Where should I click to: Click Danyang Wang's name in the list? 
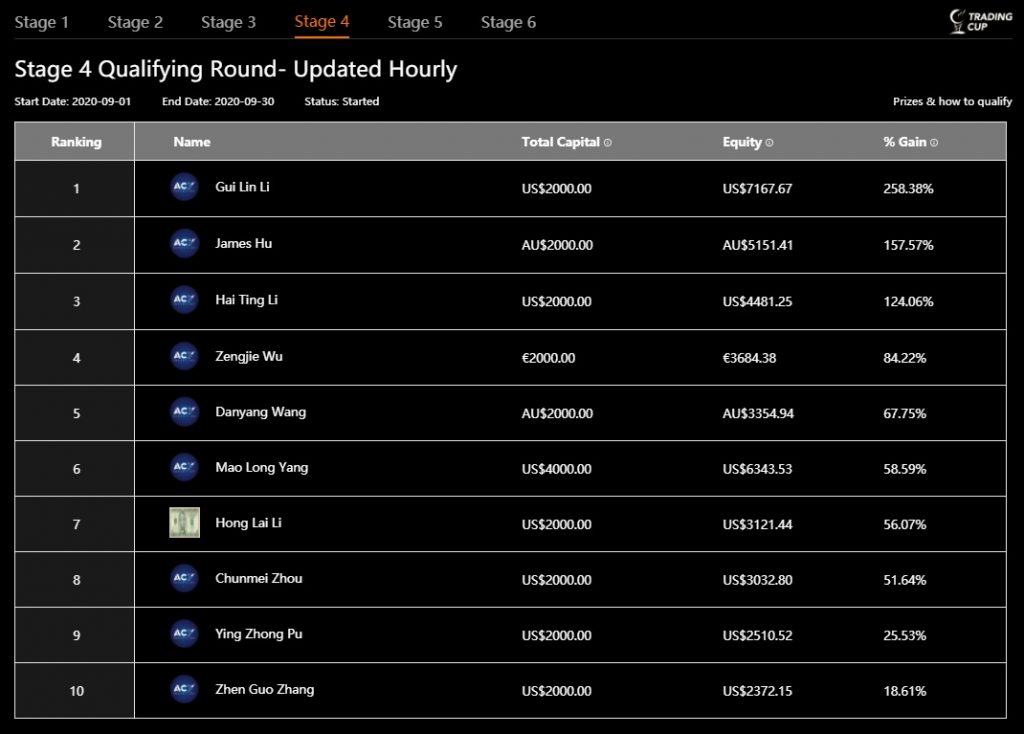tap(260, 412)
